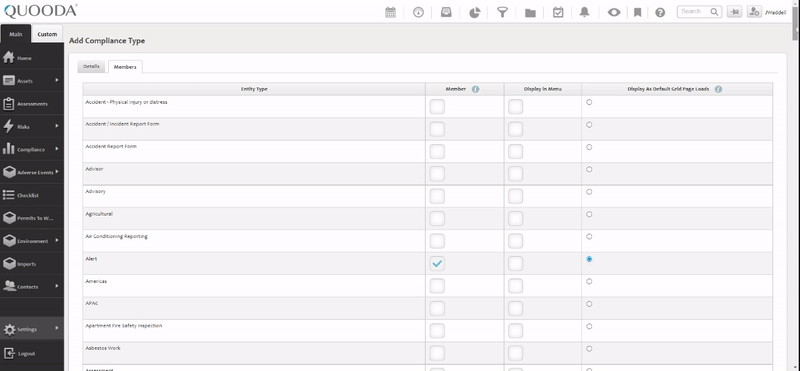Open the folder documents icon
This screenshot has height=371, width=800.
point(530,13)
